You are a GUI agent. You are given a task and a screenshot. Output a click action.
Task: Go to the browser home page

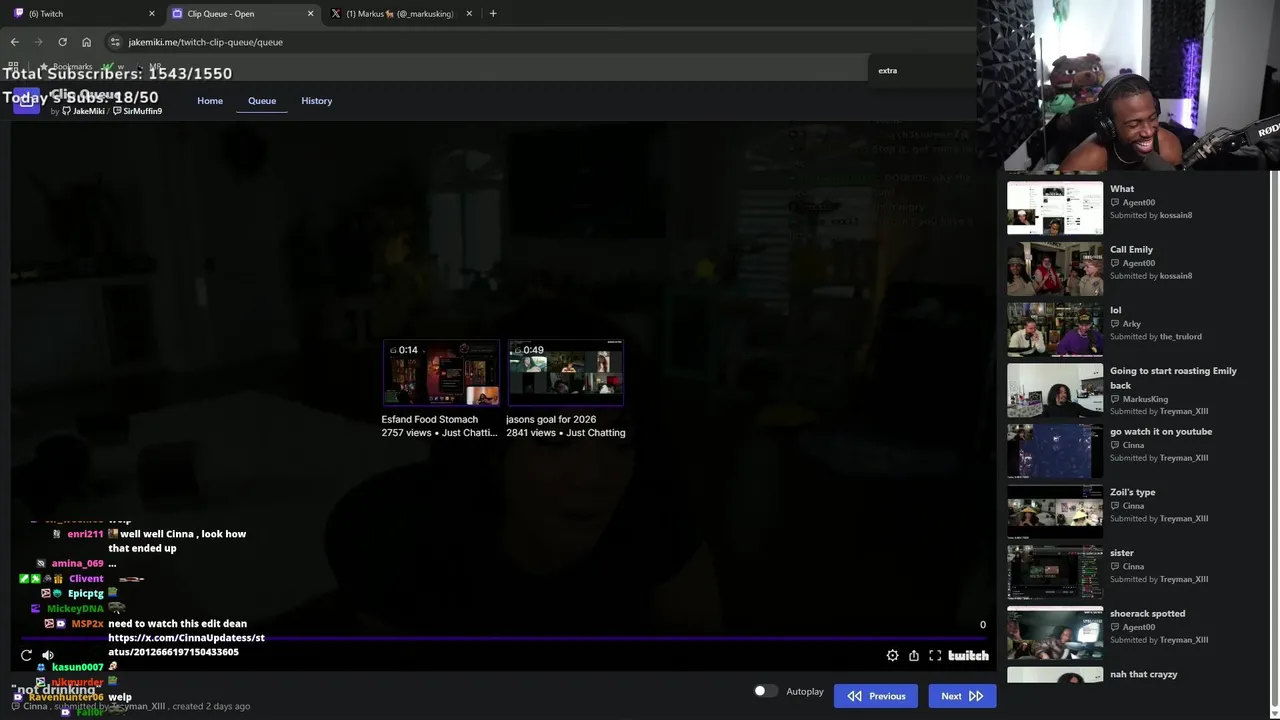point(86,42)
